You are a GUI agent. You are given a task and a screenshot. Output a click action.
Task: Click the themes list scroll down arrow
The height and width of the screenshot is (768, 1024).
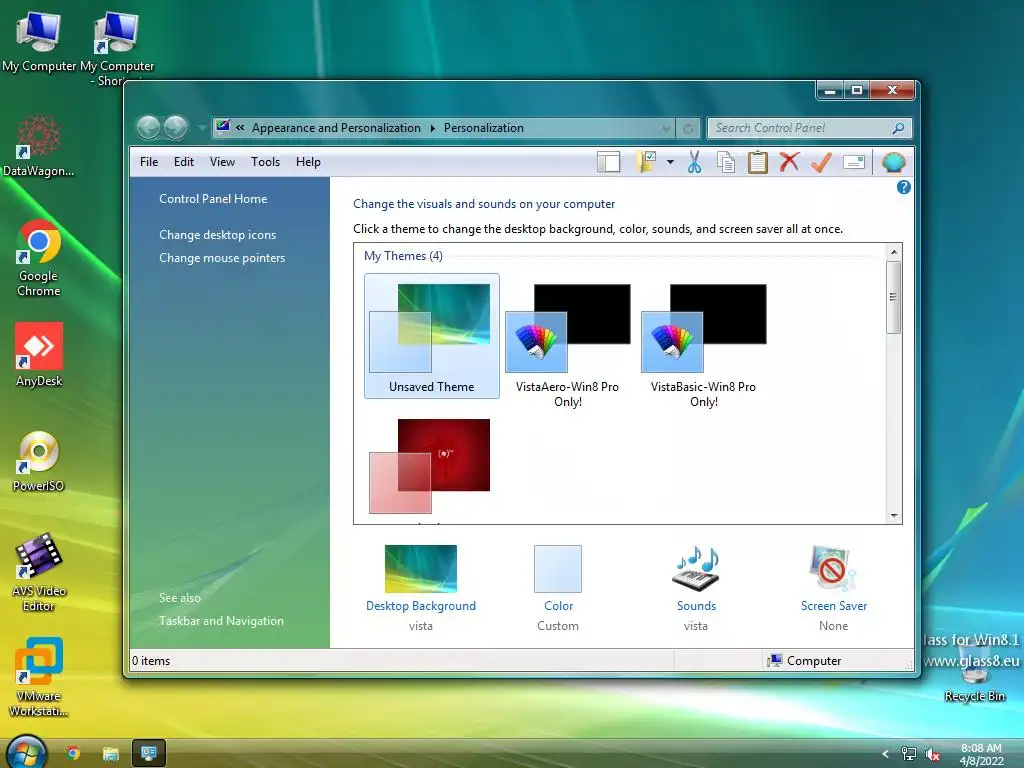click(x=894, y=516)
